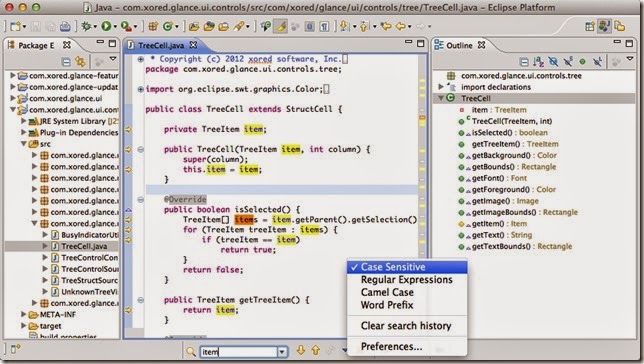The width and height of the screenshot is (644, 364).
Task: Collapse the src folder
Action: click(x=23, y=144)
